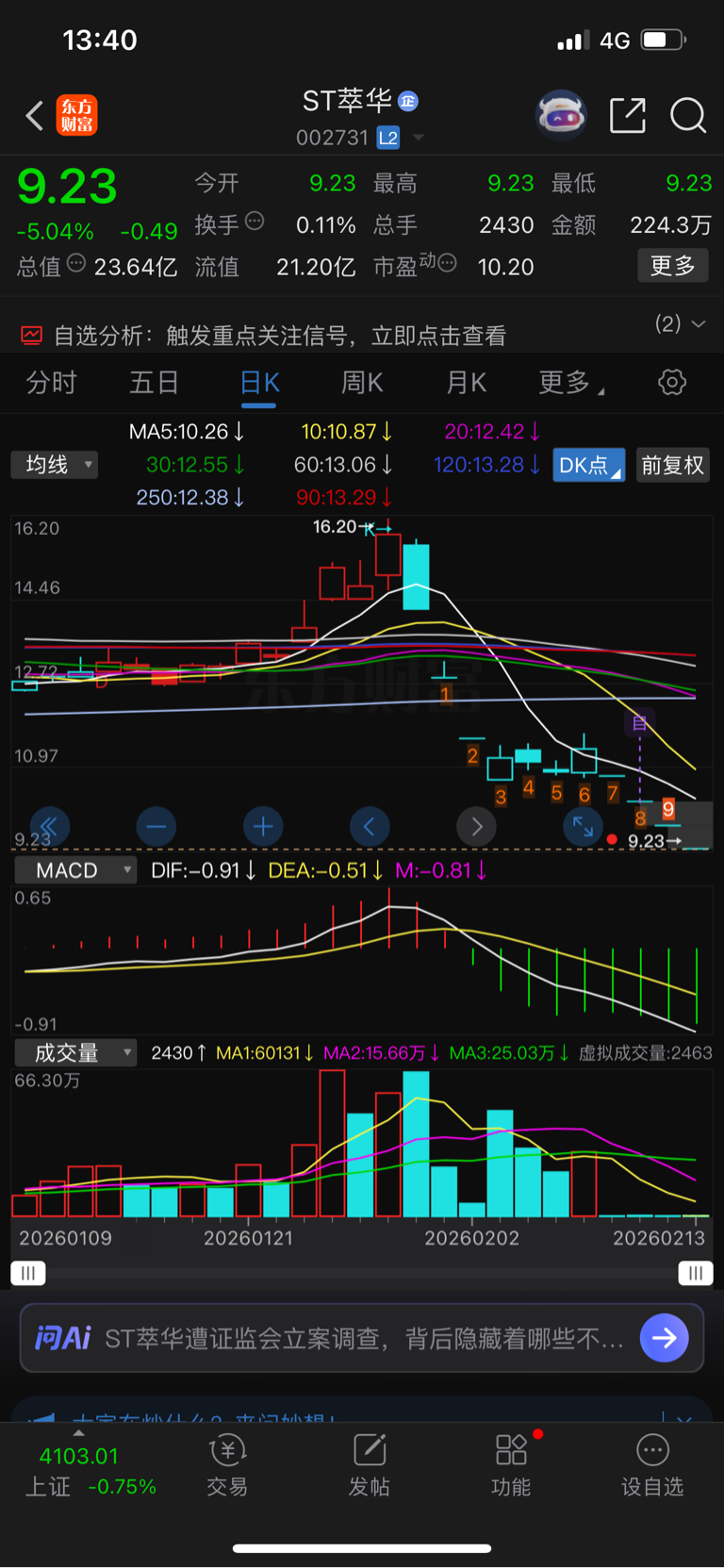Tap the 250:12.38 moving average value
The image size is (724, 1568).
coord(189,497)
